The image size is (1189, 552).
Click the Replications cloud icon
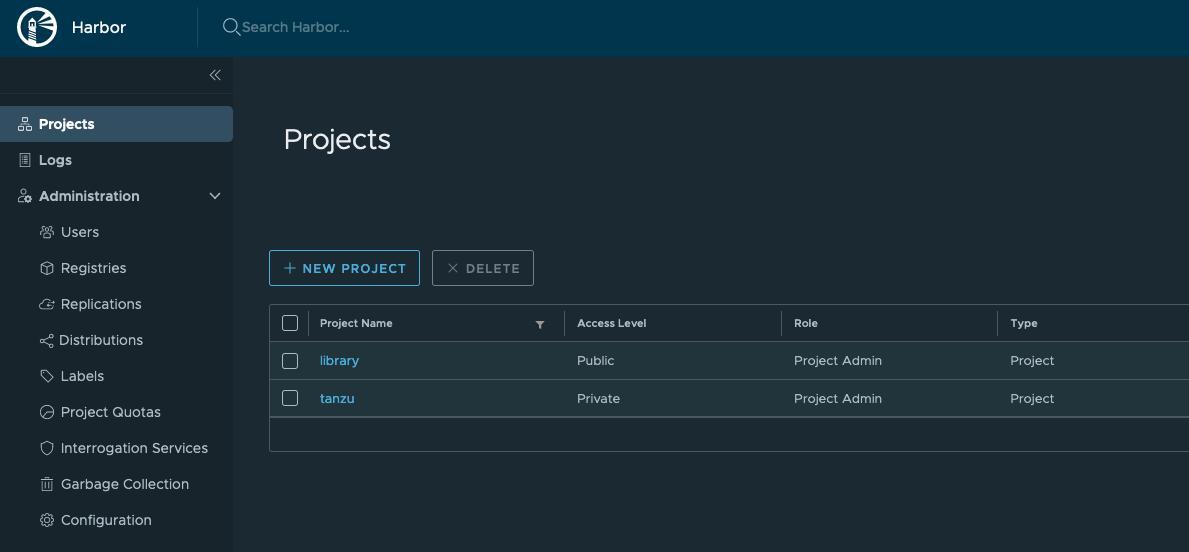tap(46, 304)
